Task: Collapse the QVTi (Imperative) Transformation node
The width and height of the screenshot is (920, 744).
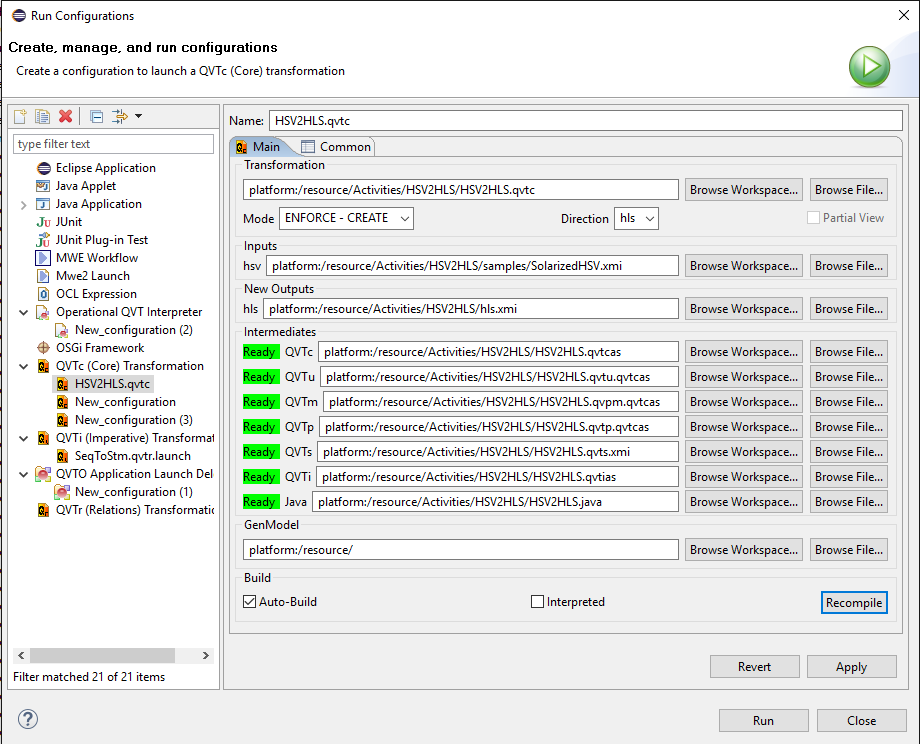Action: (23, 439)
